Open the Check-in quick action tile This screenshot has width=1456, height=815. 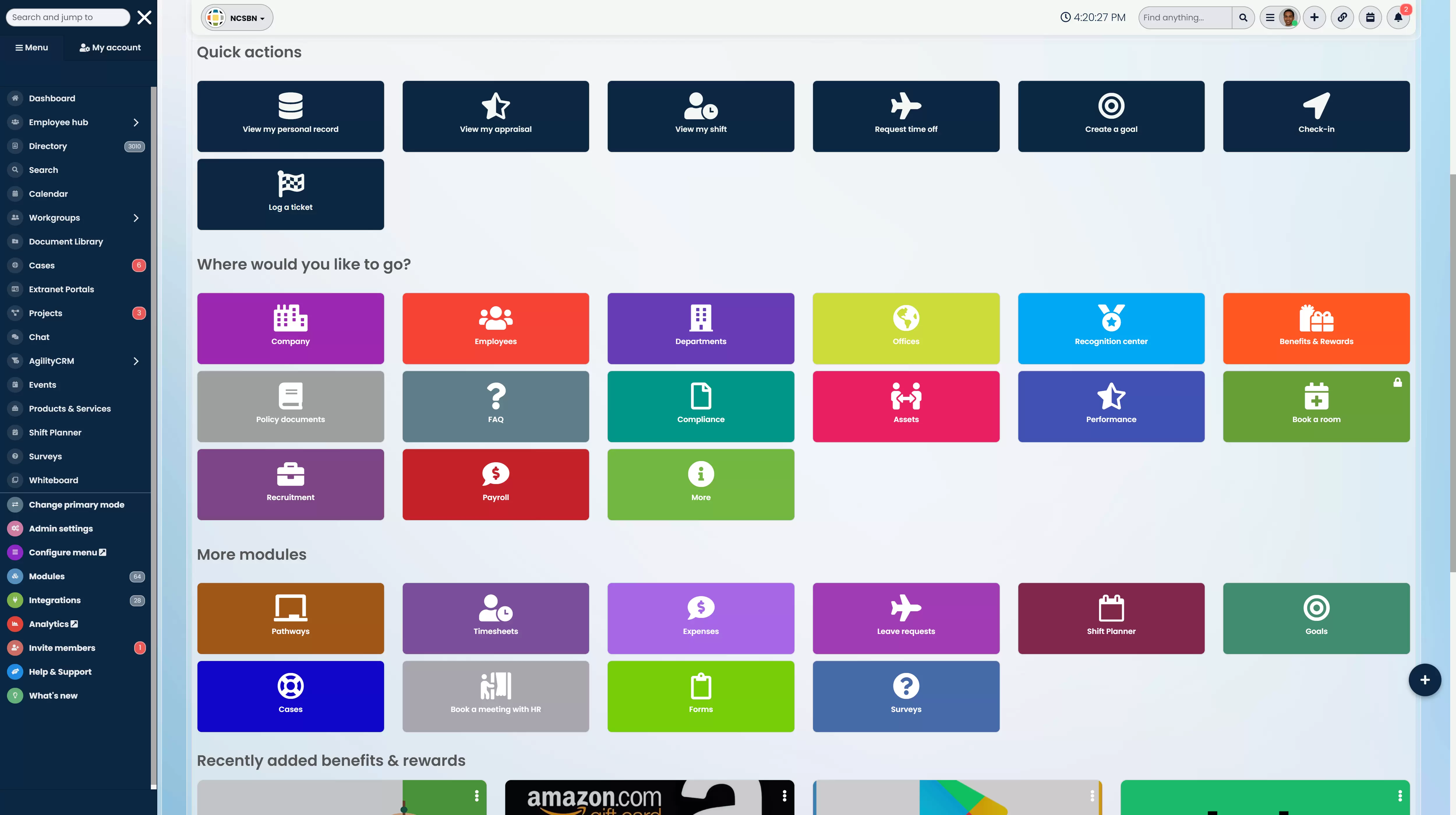(1316, 116)
